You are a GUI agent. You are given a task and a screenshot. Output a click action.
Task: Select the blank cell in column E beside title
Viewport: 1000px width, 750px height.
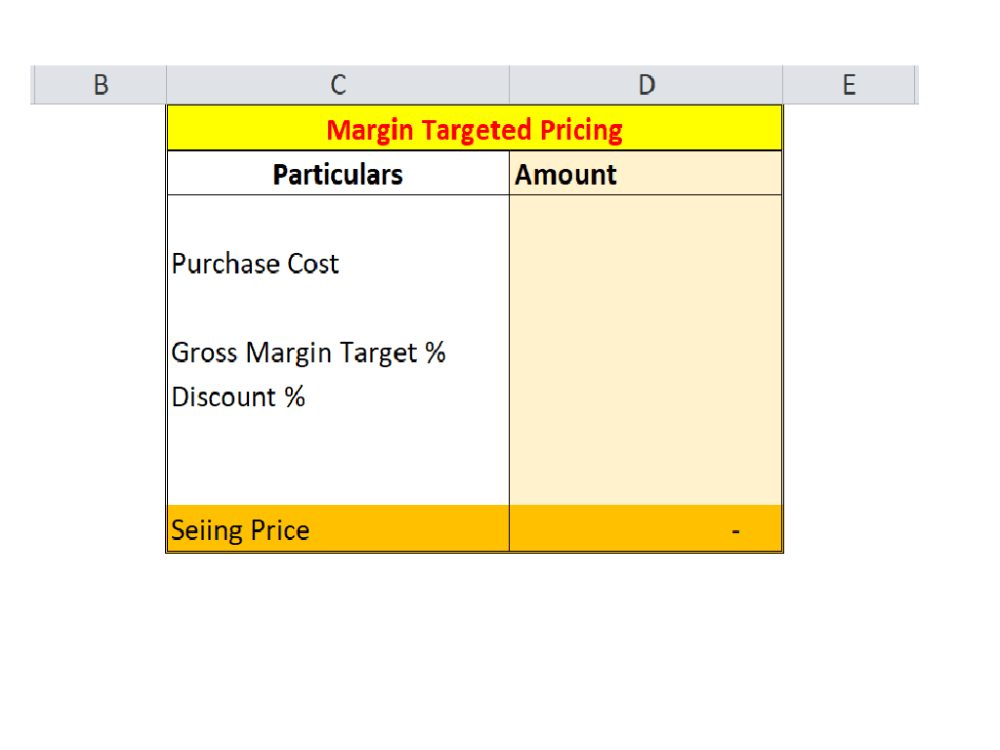(850, 128)
